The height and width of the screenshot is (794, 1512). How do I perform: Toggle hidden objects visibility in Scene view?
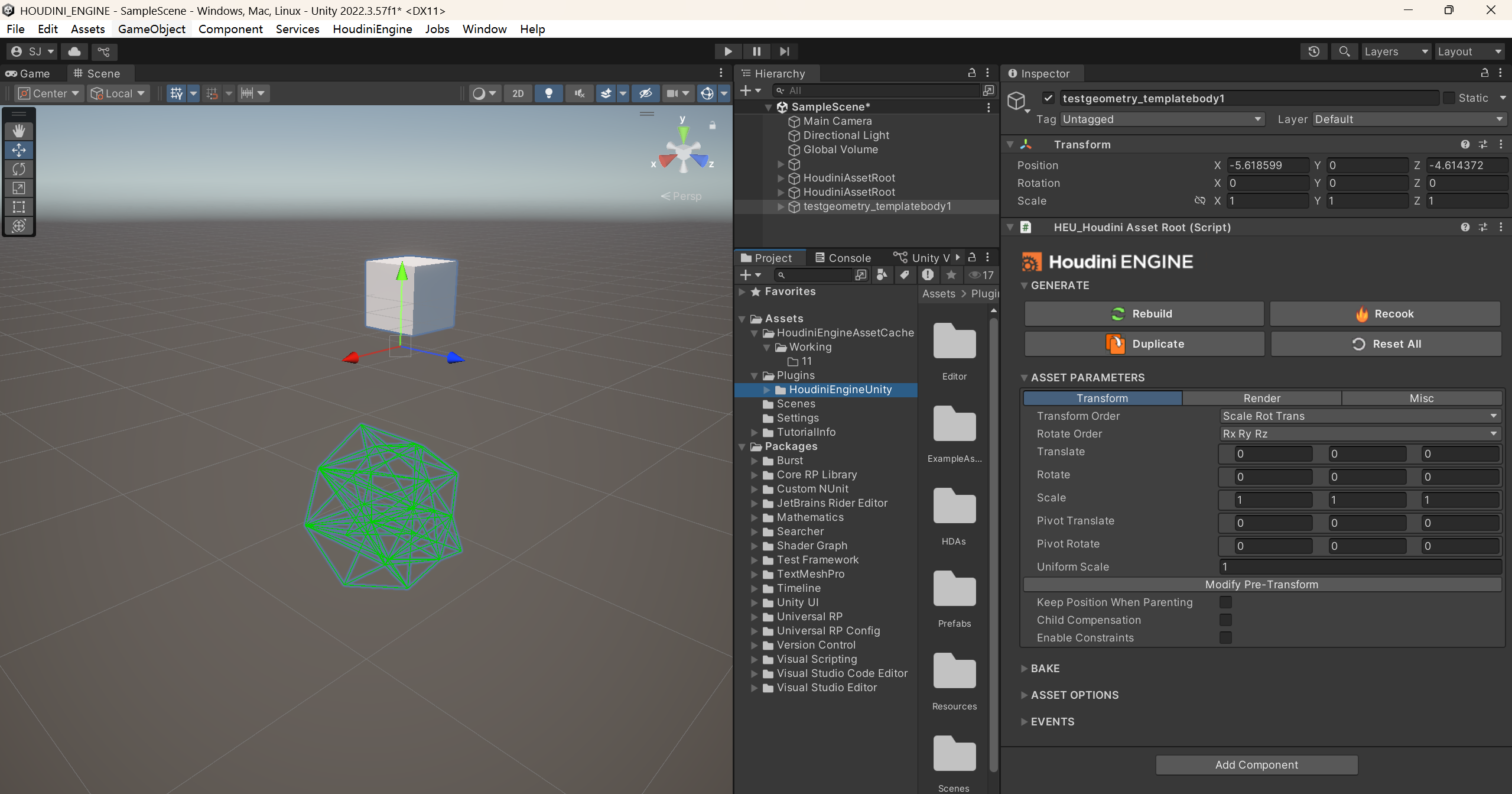tap(645, 93)
